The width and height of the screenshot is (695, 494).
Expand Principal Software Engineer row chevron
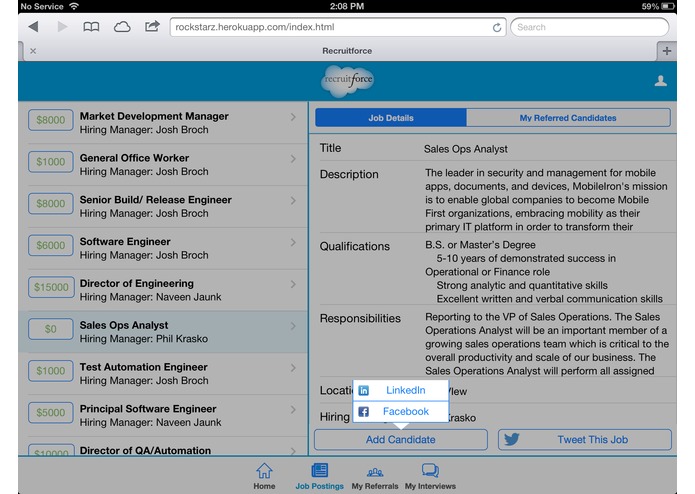293,409
